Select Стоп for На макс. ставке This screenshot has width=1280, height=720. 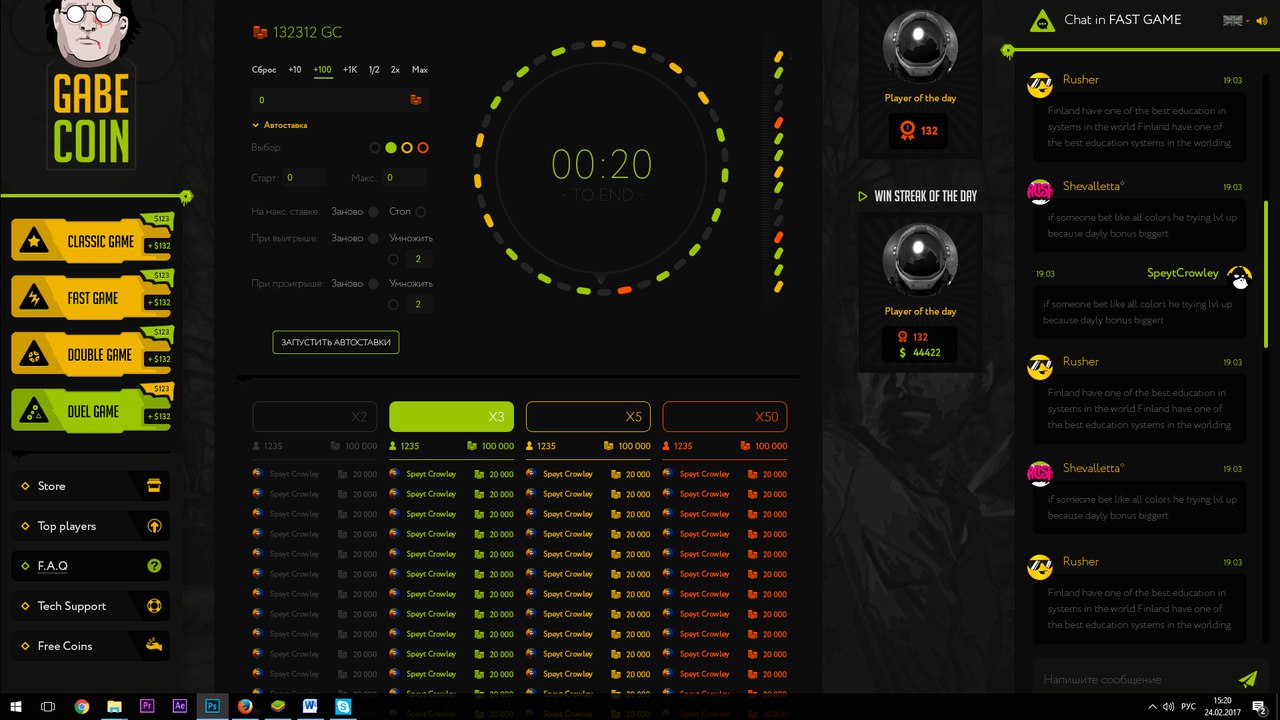pos(421,212)
